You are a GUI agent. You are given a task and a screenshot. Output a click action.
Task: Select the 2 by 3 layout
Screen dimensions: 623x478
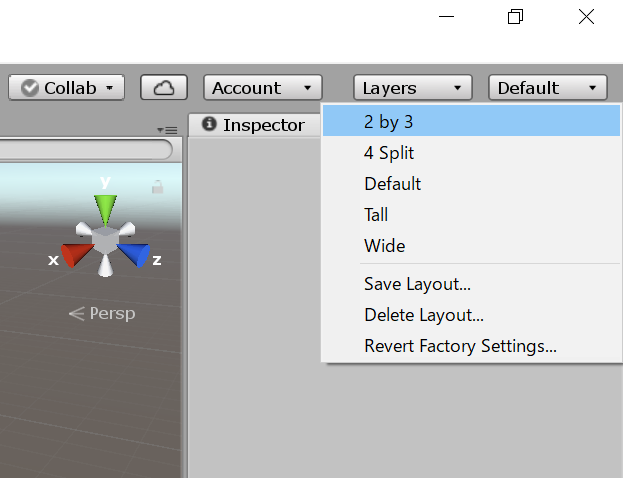[x=389, y=122]
